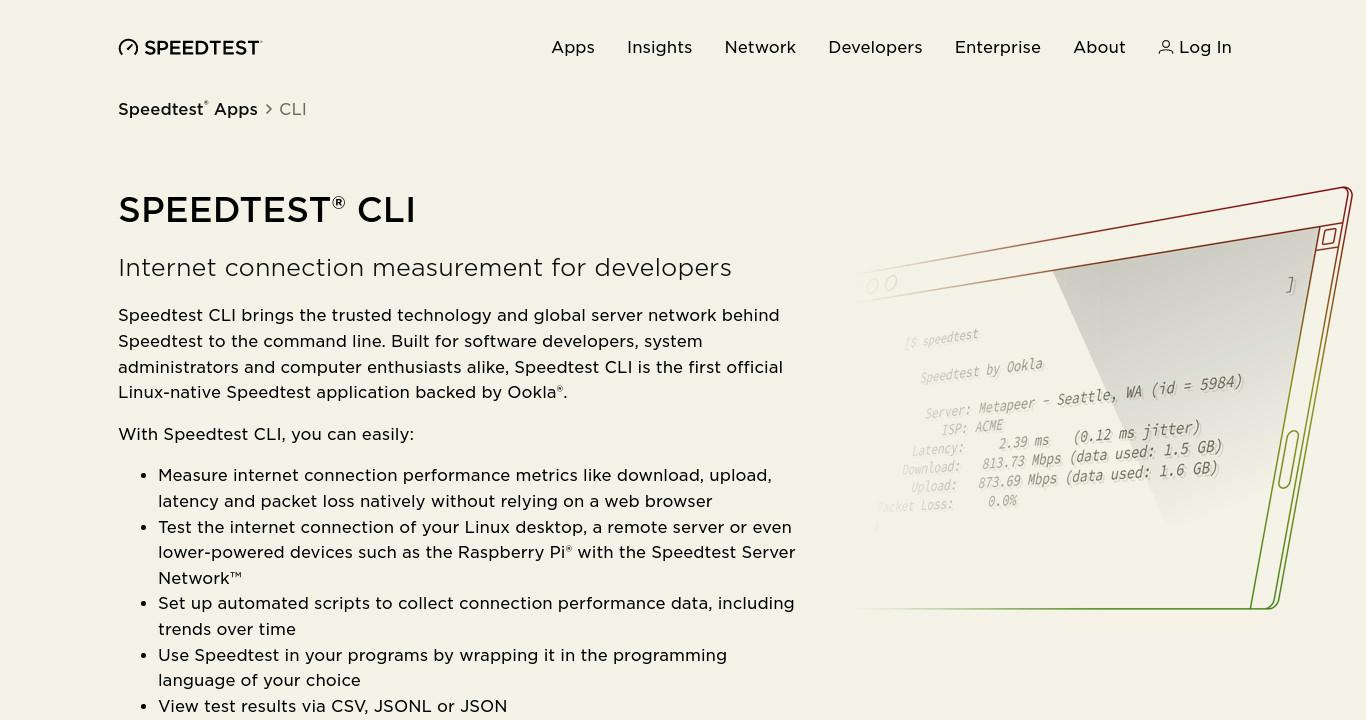The height and width of the screenshot is (720, 1366).
Task: Click the bullet starting 'Test the internet connection'
Action: [477, 552]
